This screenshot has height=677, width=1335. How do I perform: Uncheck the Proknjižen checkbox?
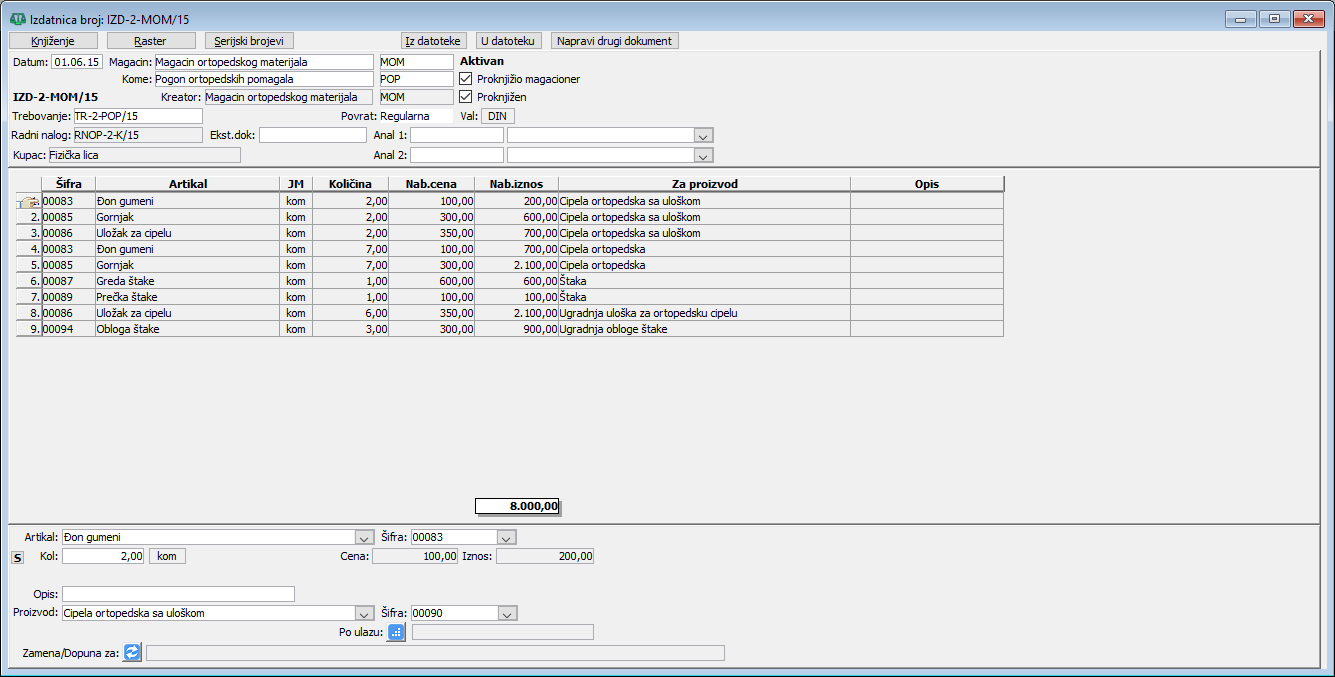(x=465, y=97)
